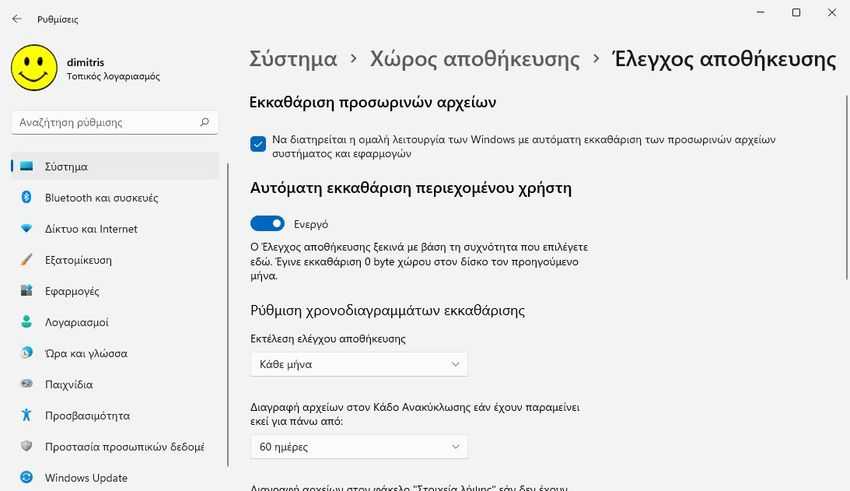Uncheck automatic temporary files cleanup checkbox
This screenshot has height=491, width=850.
tap(258, 144)
